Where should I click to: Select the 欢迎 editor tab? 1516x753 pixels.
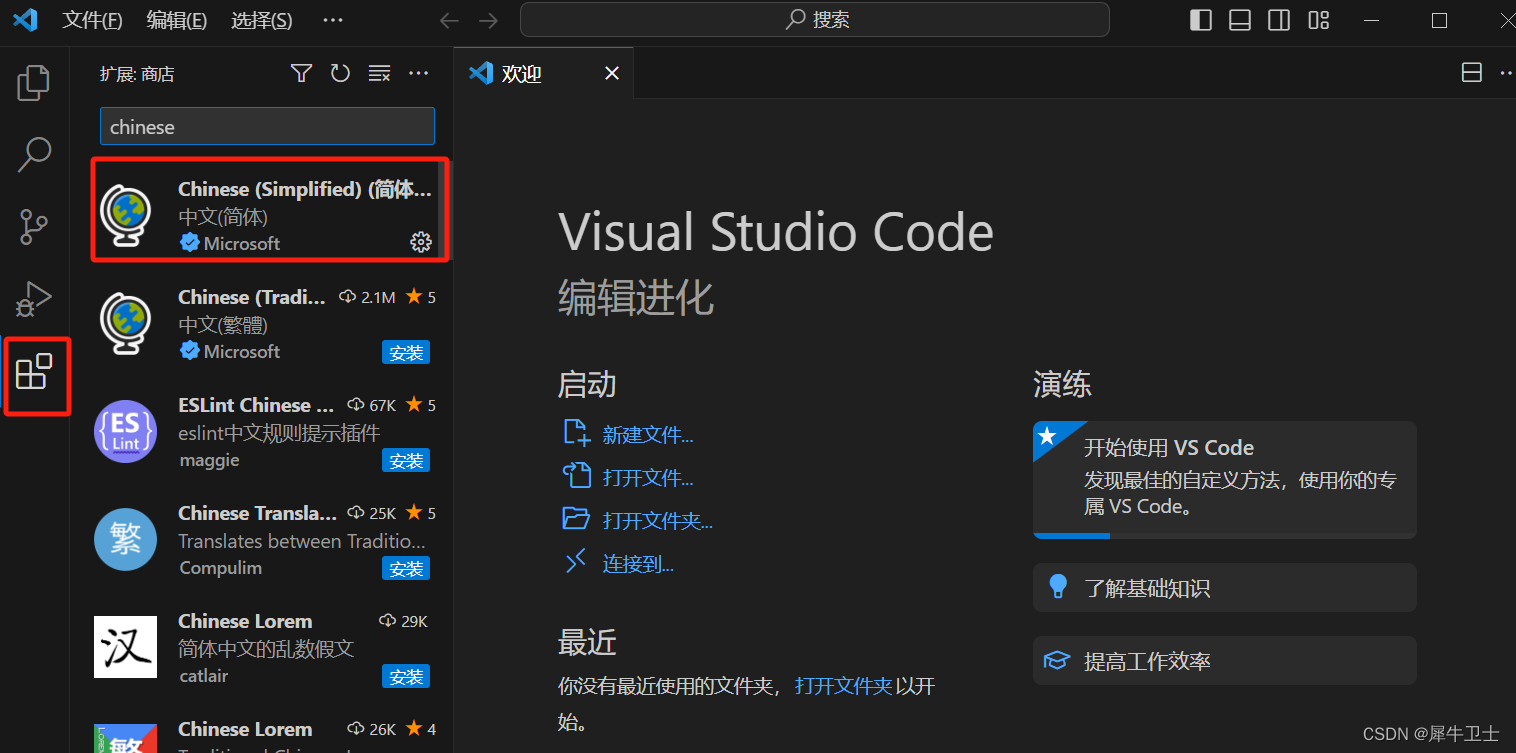click(543, 73)
